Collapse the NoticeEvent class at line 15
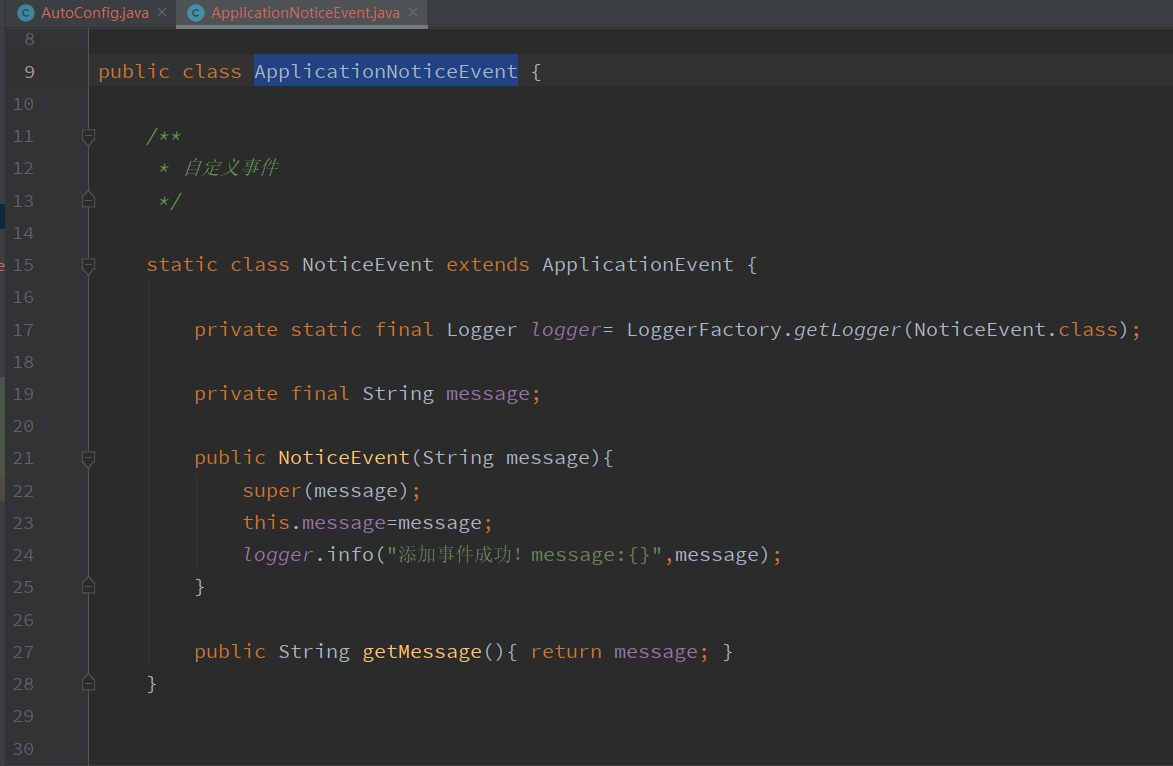Viewport: 1173px width, 766px height. pos(88,265)
